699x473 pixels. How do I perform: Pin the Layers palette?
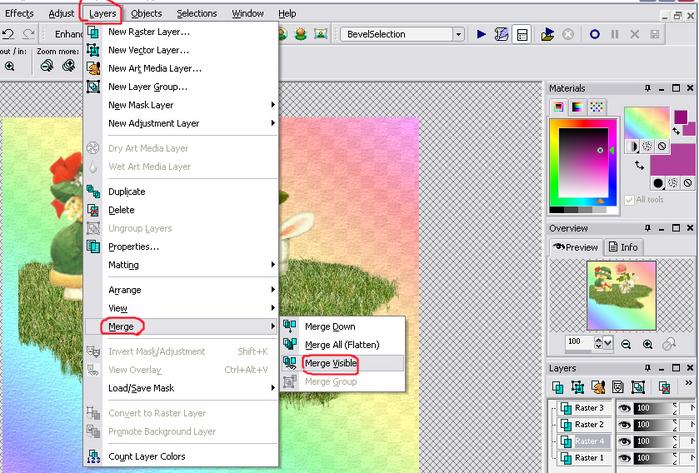click(648, 368)
